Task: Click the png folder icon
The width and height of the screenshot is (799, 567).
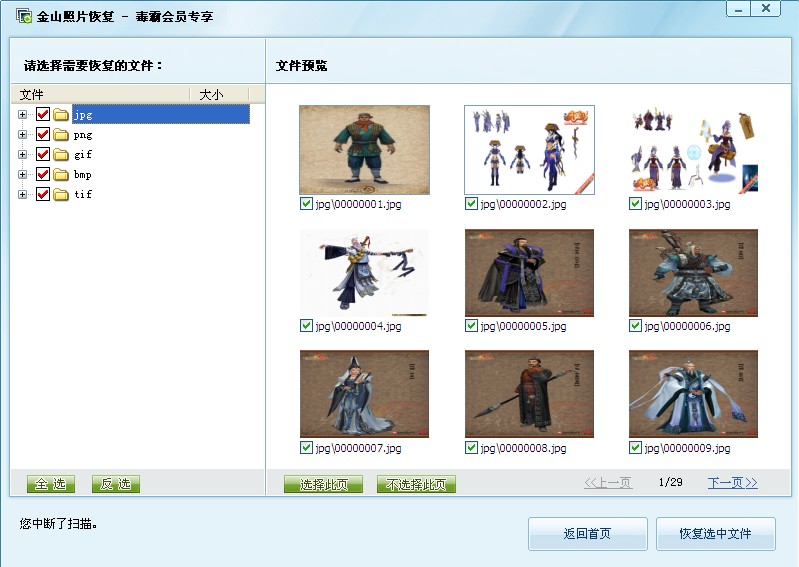Action: [x=61, y=134]
